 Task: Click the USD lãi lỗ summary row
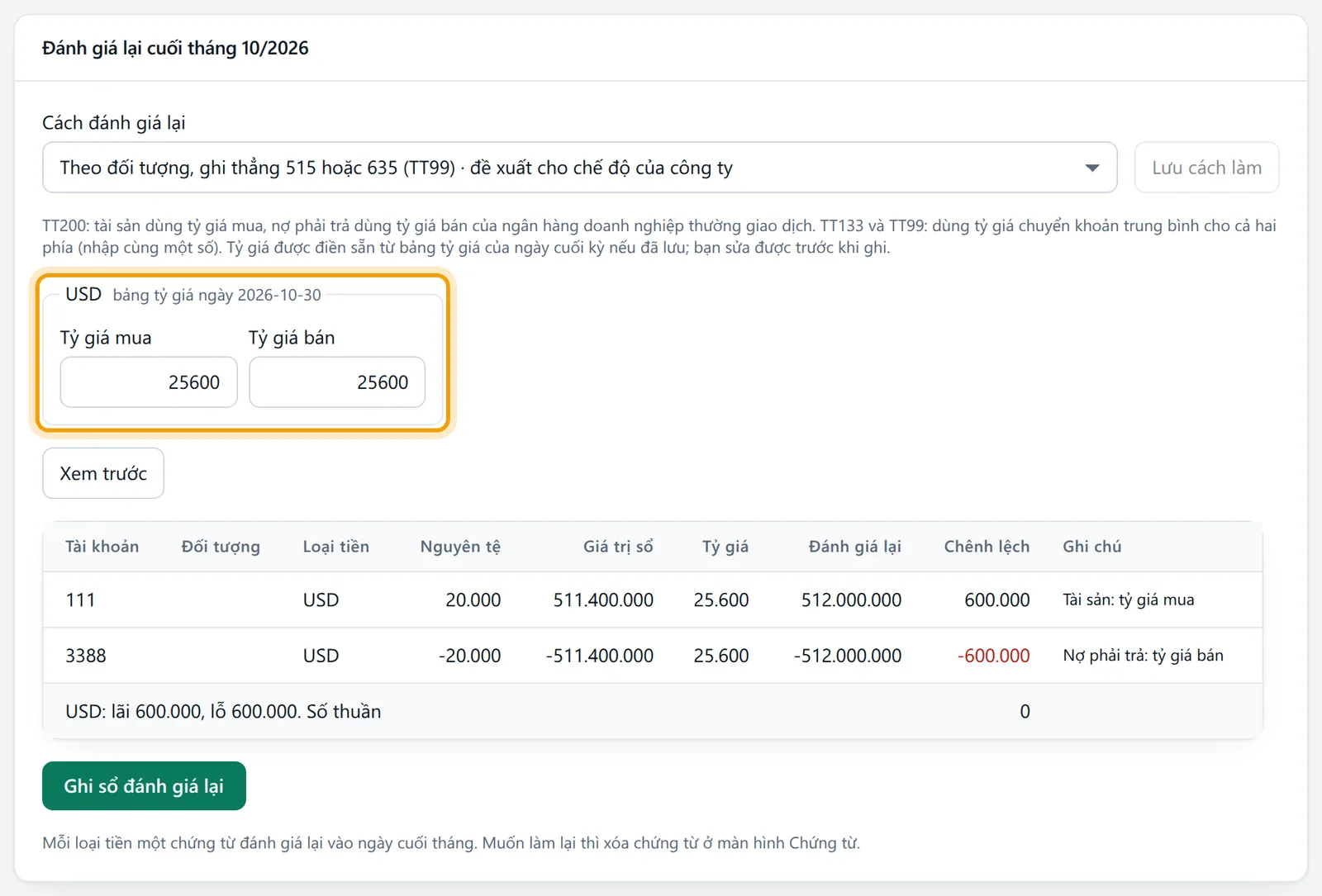pos(653,711)
